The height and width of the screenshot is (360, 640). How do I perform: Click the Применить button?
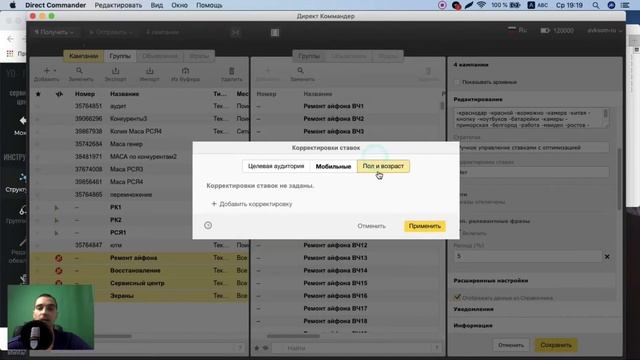point(424,226)
